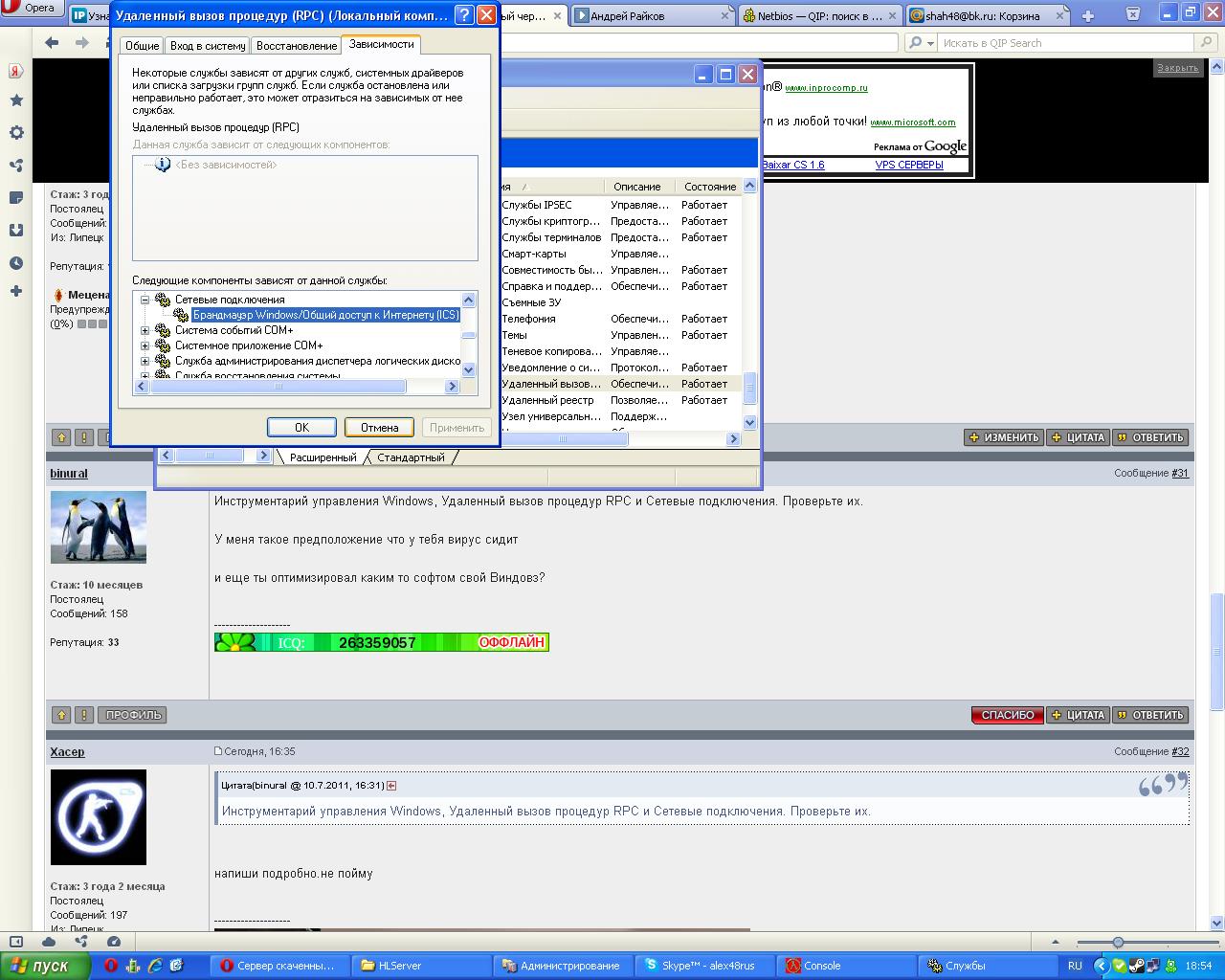The height and width of the screenshot is (980, 1225).
Task: Click the help question mark in RPC dialog
Action: (x=463, y=15)
